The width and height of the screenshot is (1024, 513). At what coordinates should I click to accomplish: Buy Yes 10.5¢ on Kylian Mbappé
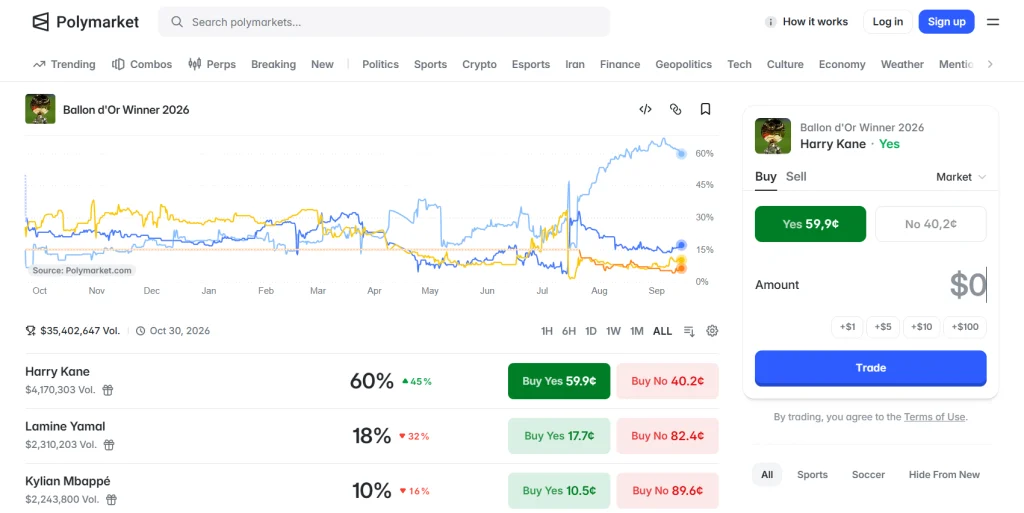coord(559,491)
